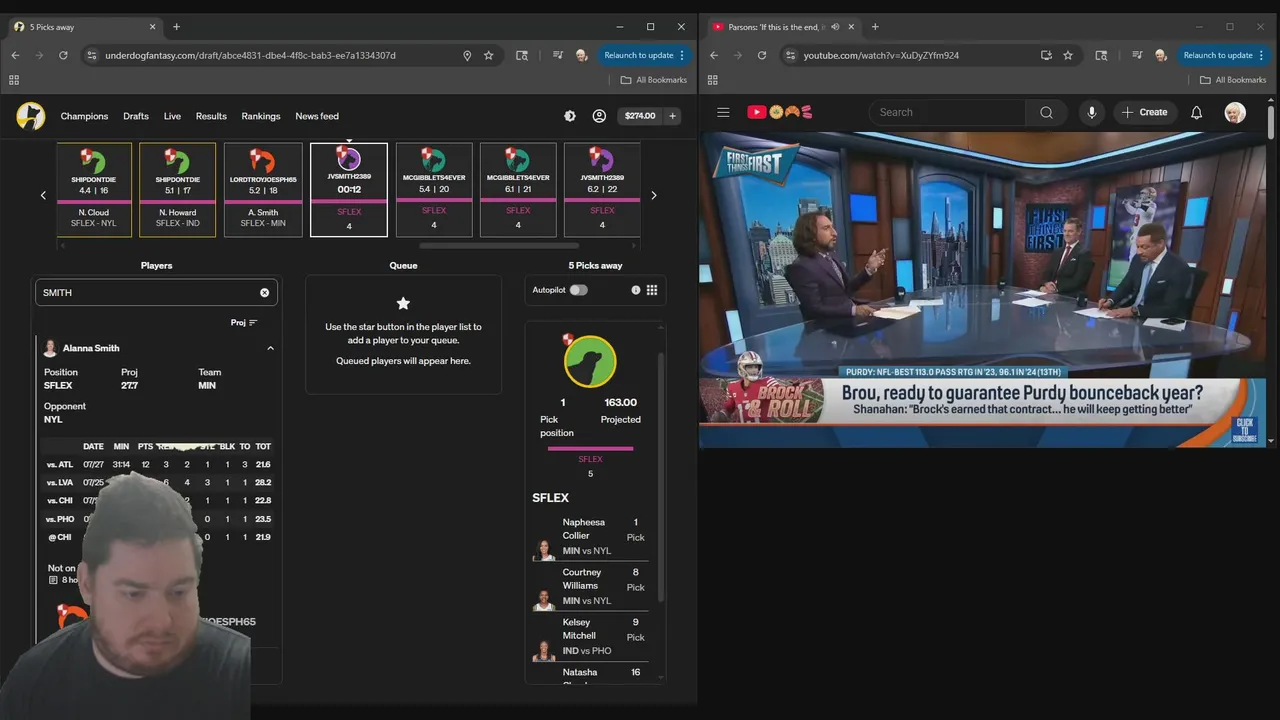This screenshot has height=720, width=1280.
Task: Open the apps grid in the Underdog bookmarks bar
Action: click(14, 80)
